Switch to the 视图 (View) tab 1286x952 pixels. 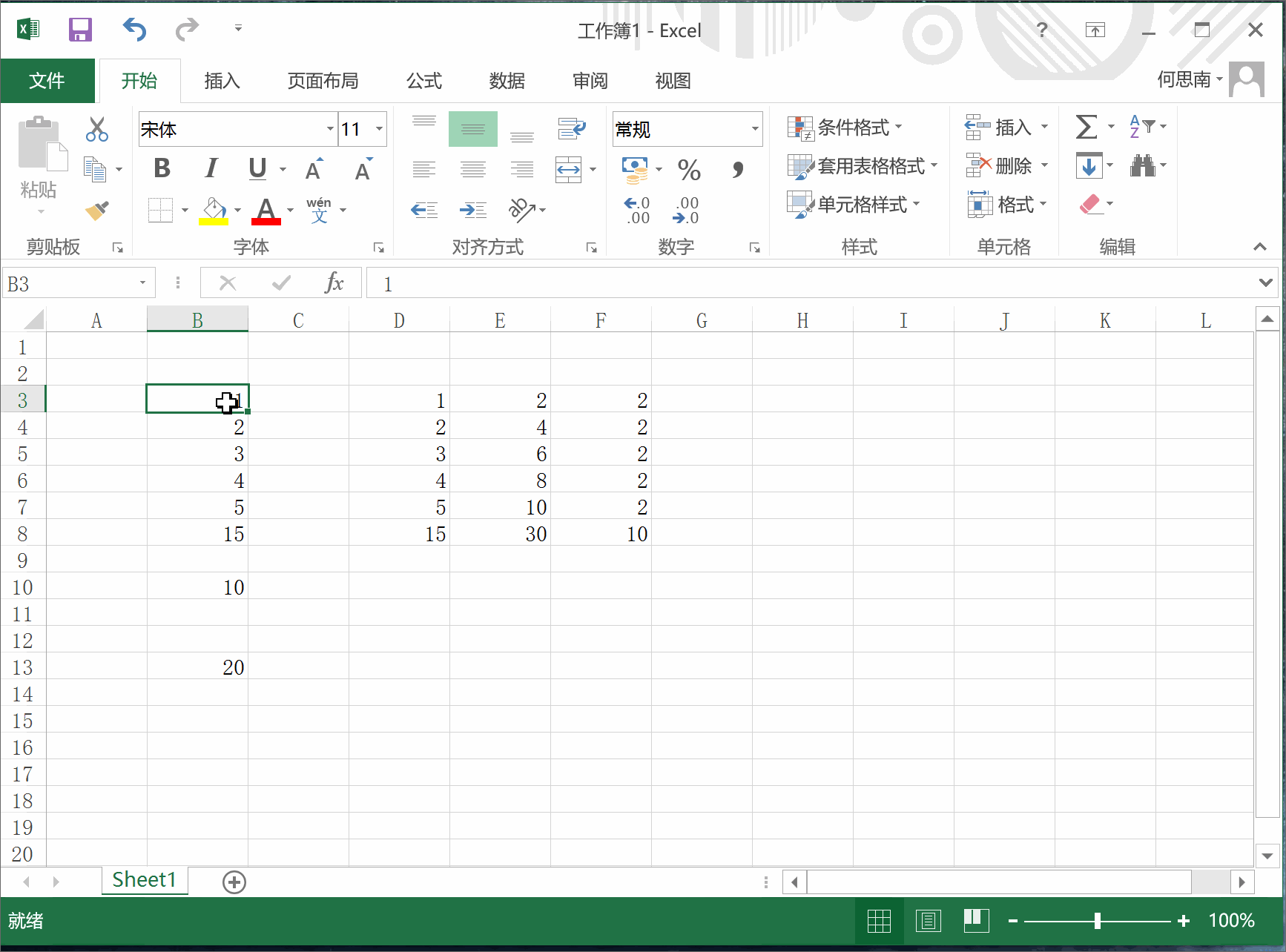tap(673, 80)
